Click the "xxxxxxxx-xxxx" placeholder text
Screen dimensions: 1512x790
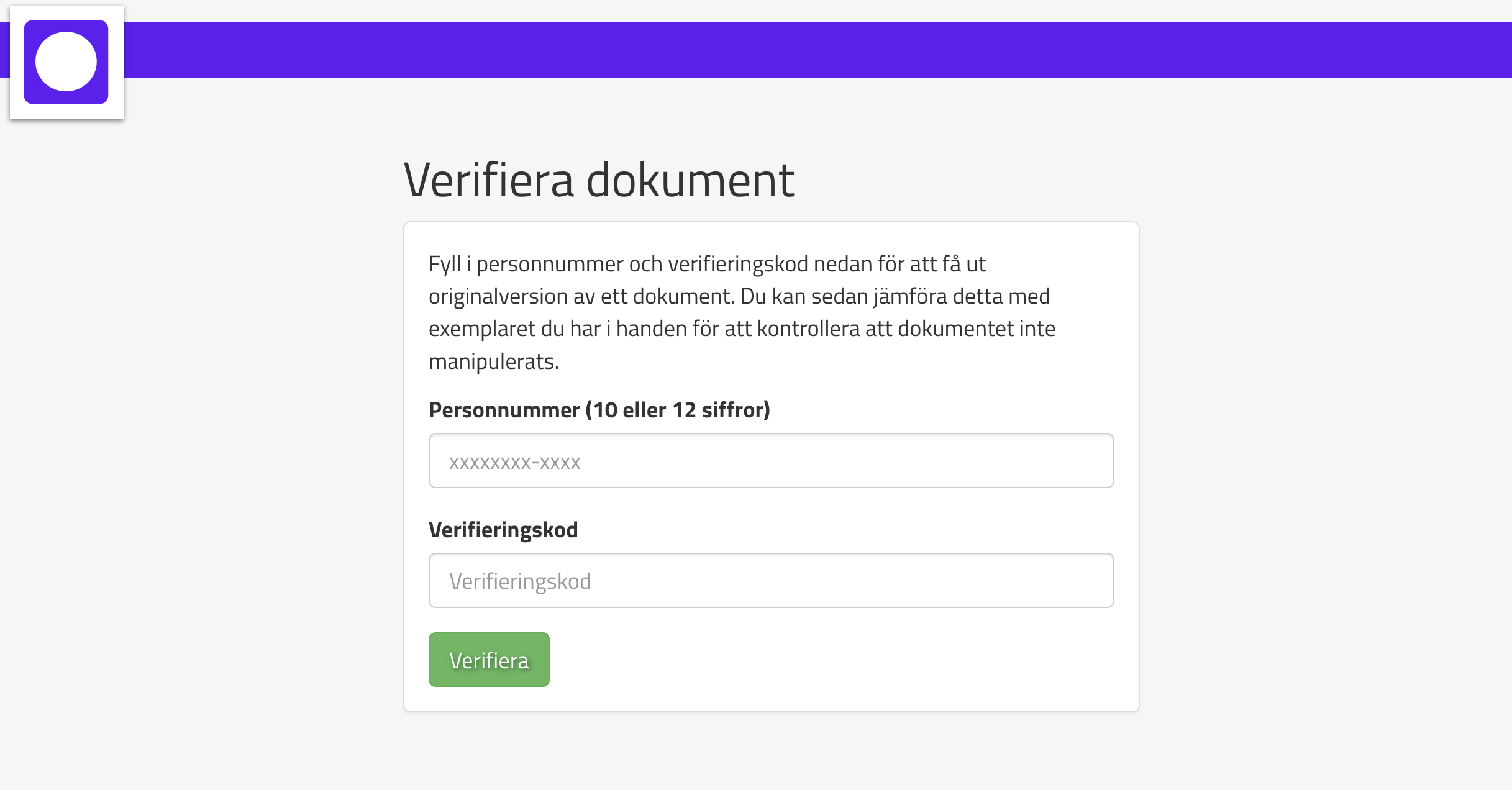[514, 463]
